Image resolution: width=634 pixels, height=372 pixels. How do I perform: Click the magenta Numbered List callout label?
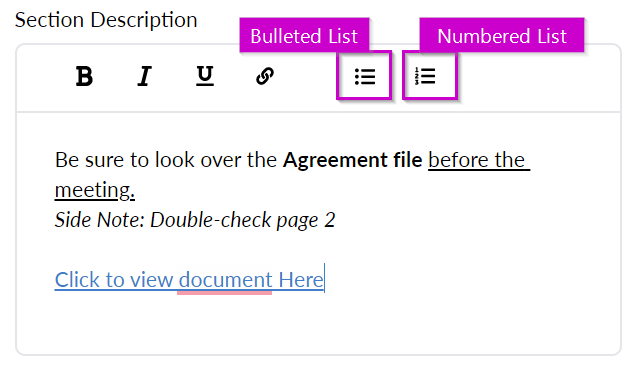pos(502,36)
